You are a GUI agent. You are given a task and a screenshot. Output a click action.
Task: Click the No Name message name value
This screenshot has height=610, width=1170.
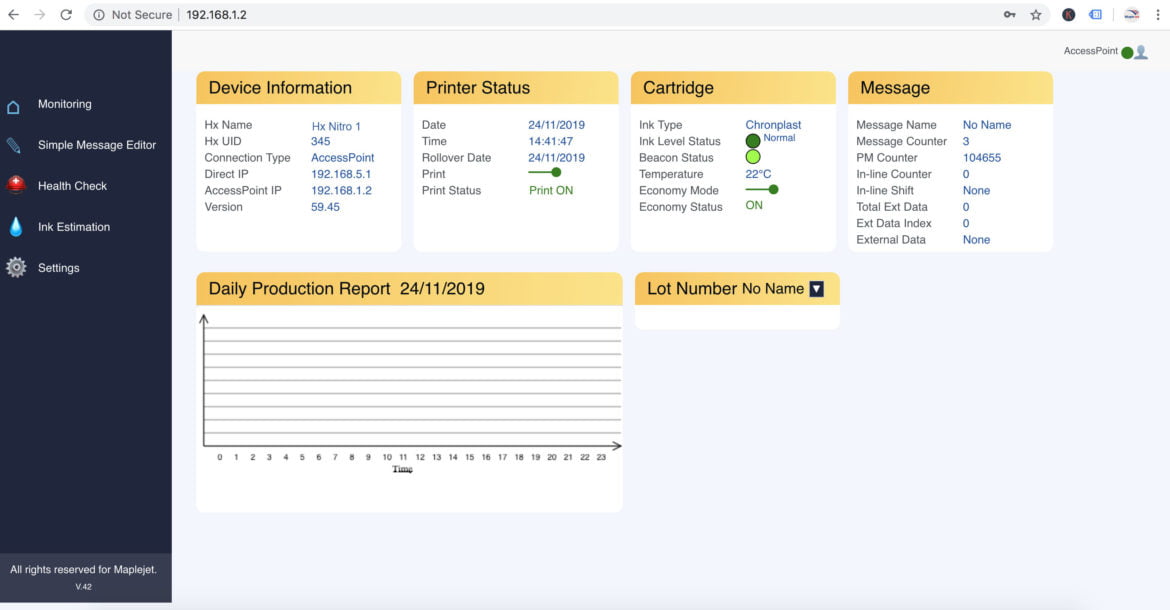(986, 125)
